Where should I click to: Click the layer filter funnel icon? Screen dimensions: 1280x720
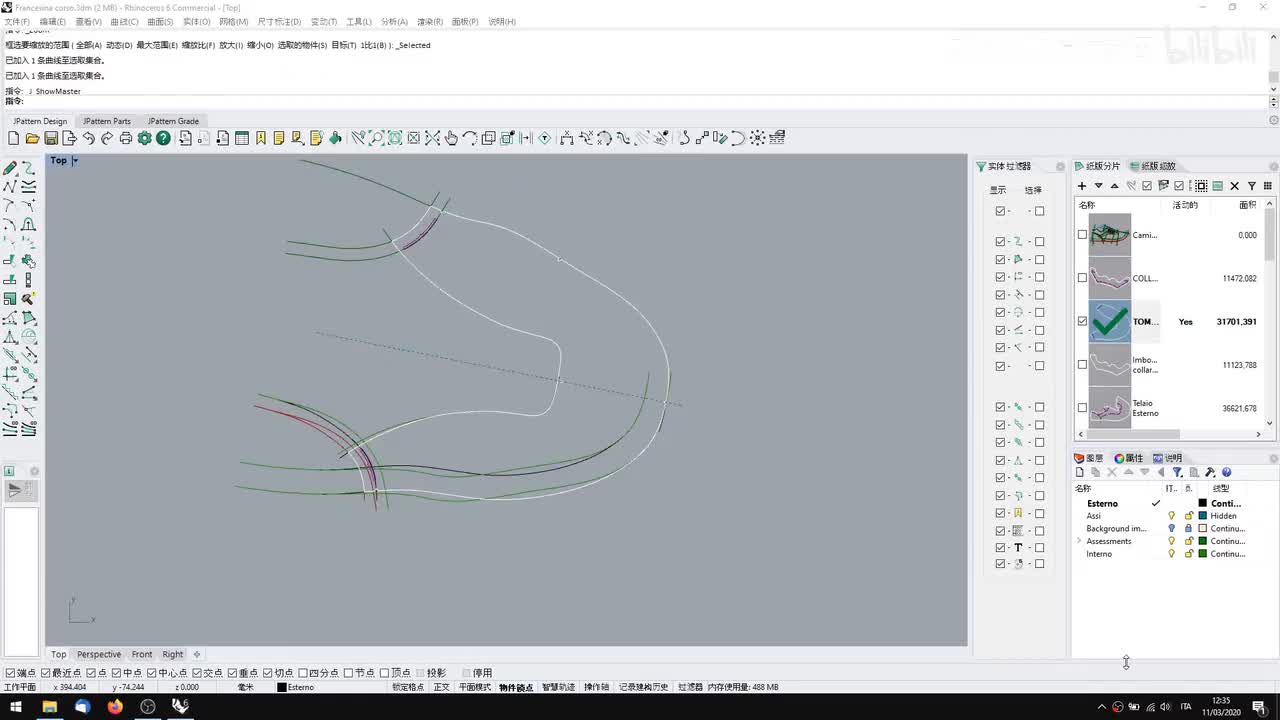pos(1177,472)
